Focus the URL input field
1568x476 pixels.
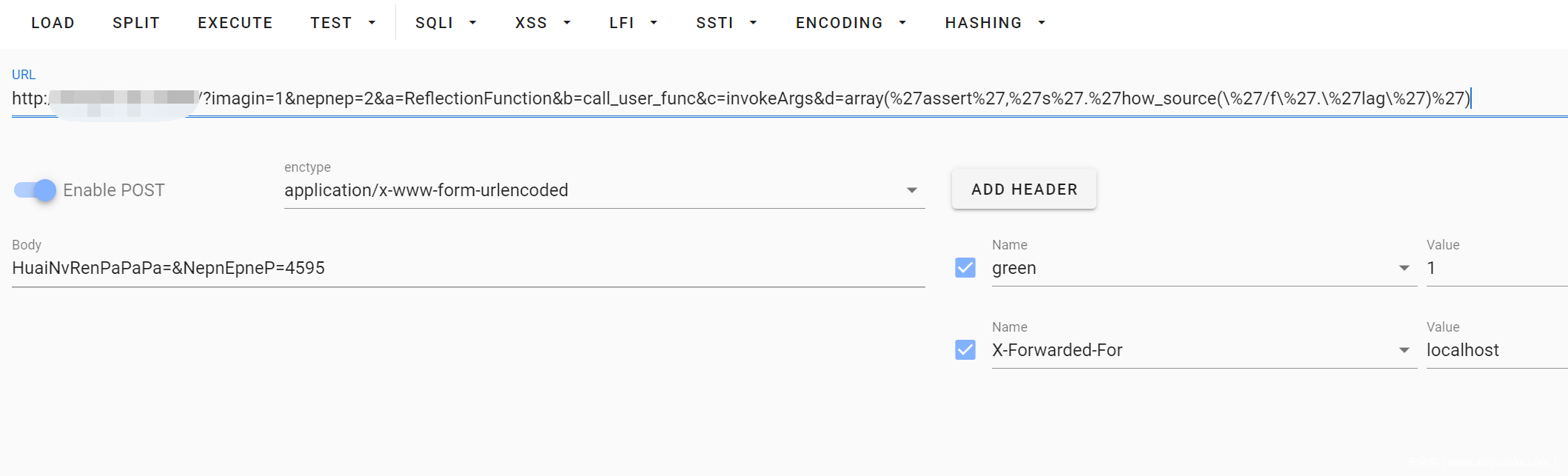(789, 98)
